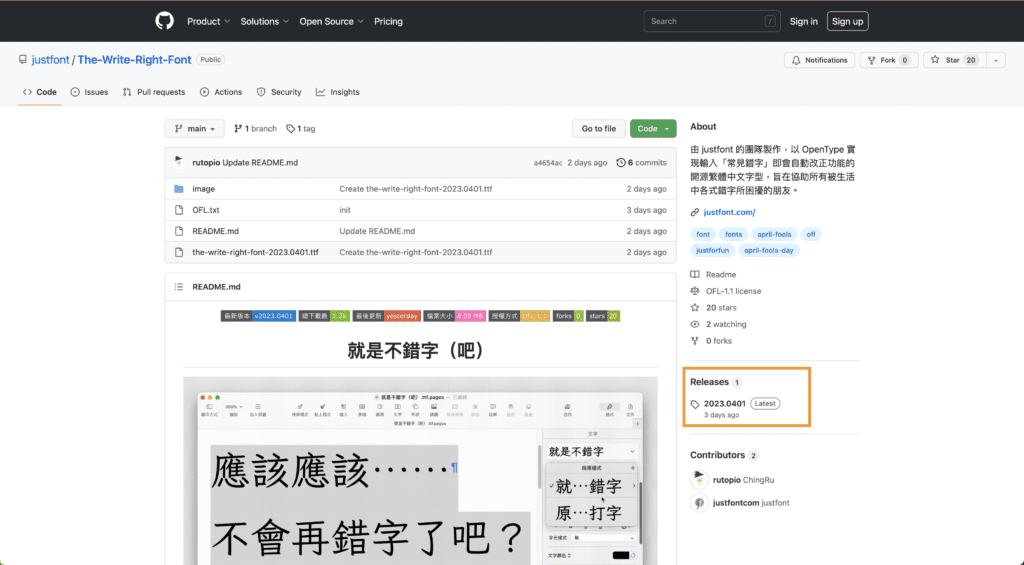Open the main branch selector
This screenshot has height=565, width=1024.
coord(195,129)
